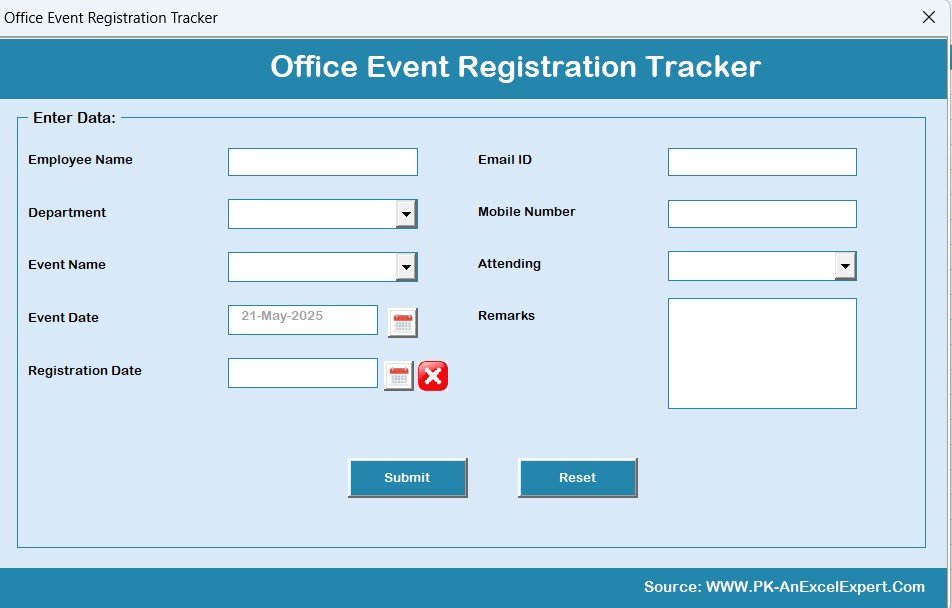Click into the Employee Name field
The width and height of the screenshot is (952, 608).
pos(322,162)
